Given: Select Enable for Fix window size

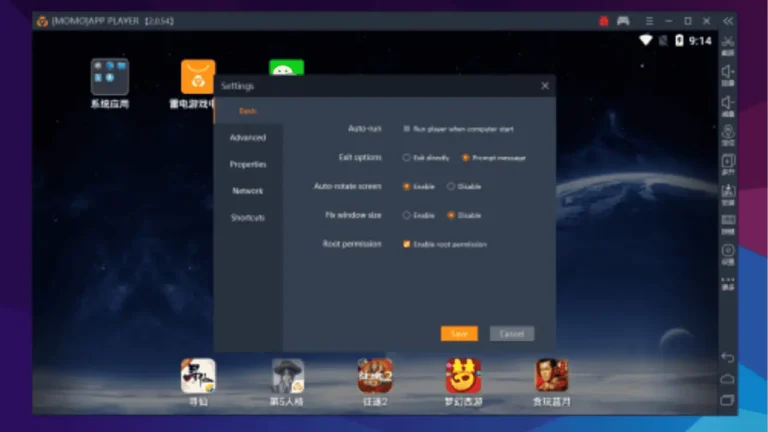Looking at the screenshot, I should (x=407, y=215).
